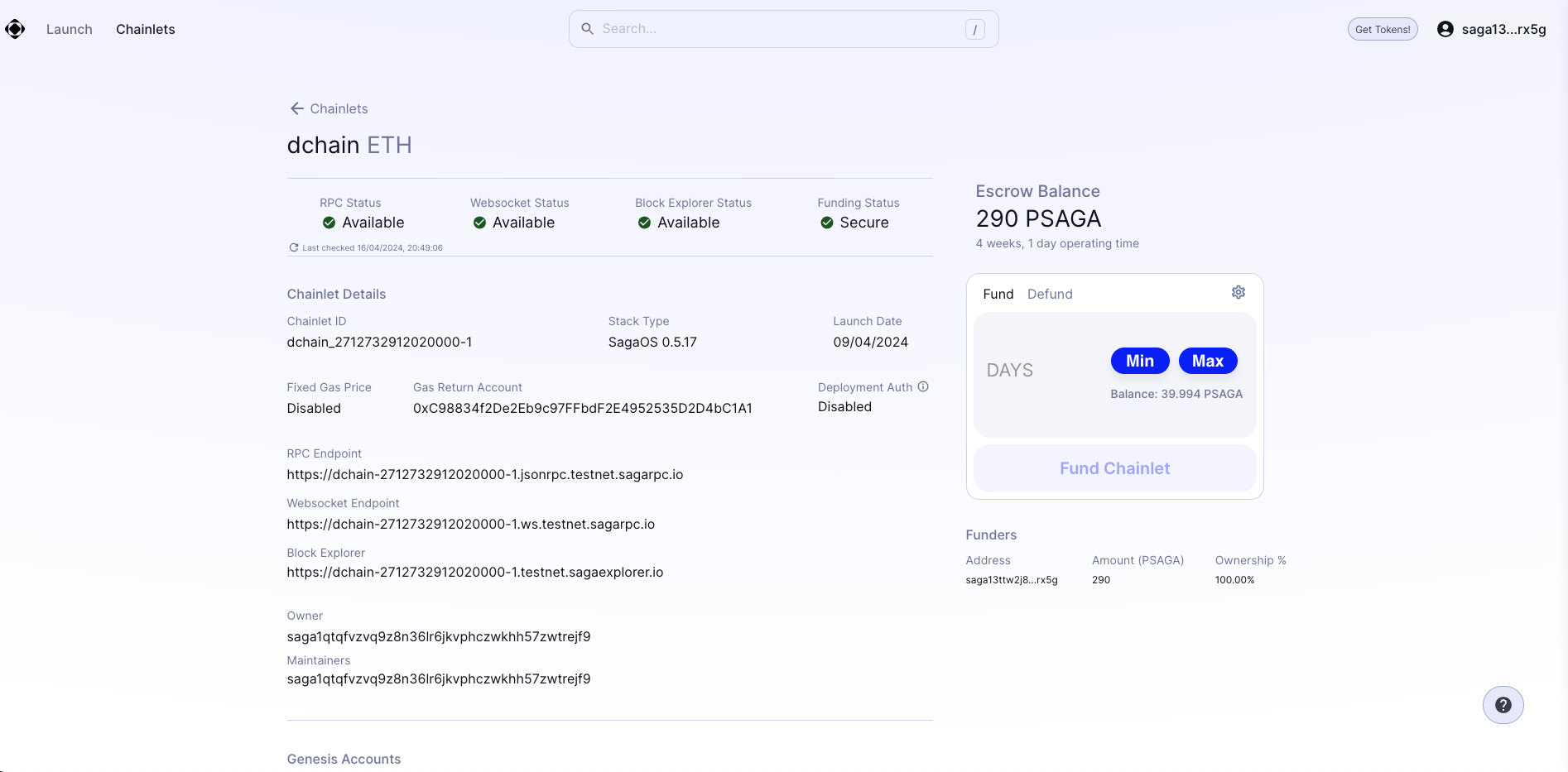Click the back arrow beside Chainlets
1568x772 pixels.
point(296,108)
